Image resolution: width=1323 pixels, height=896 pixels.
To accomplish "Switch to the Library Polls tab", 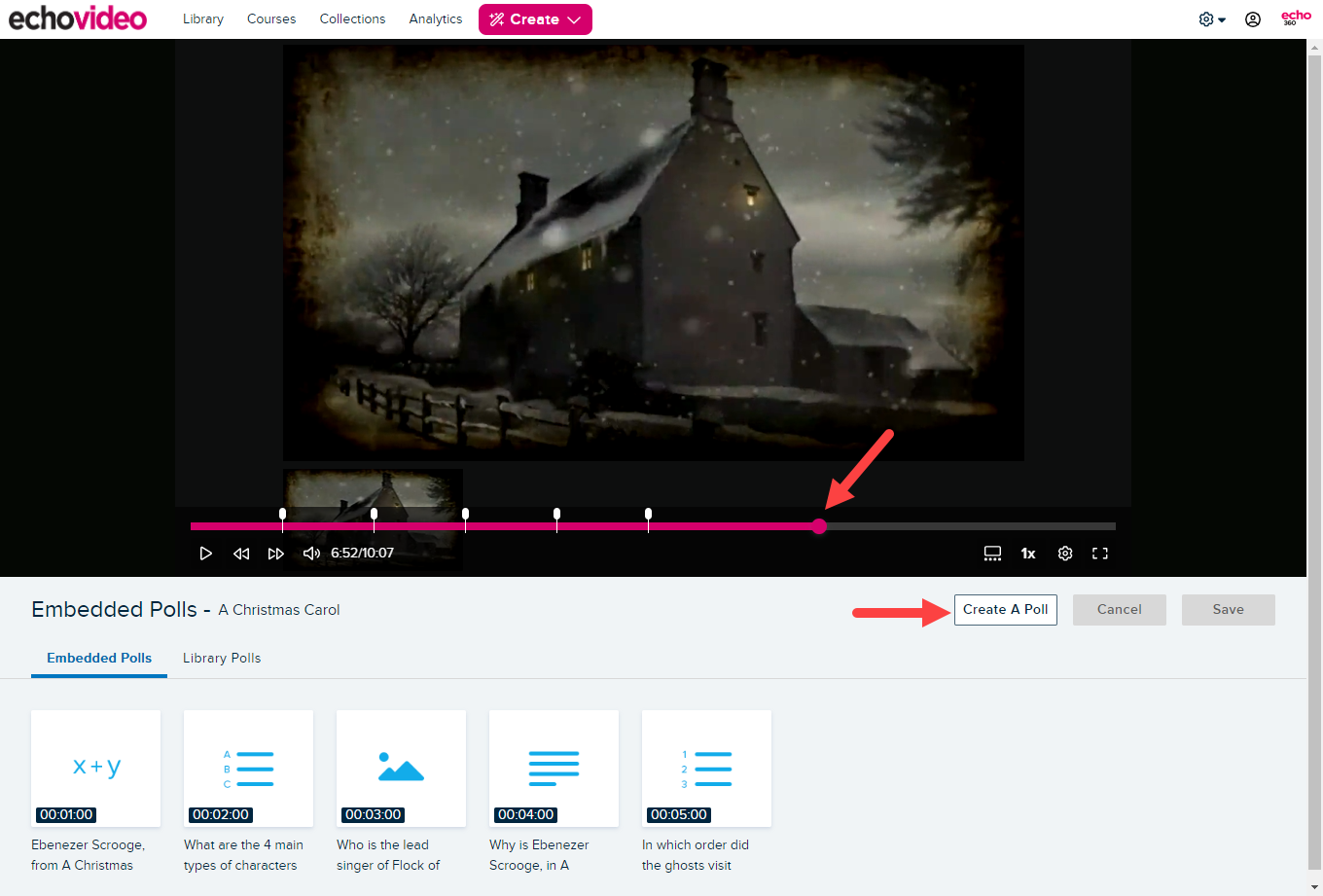I will [222, 659].
